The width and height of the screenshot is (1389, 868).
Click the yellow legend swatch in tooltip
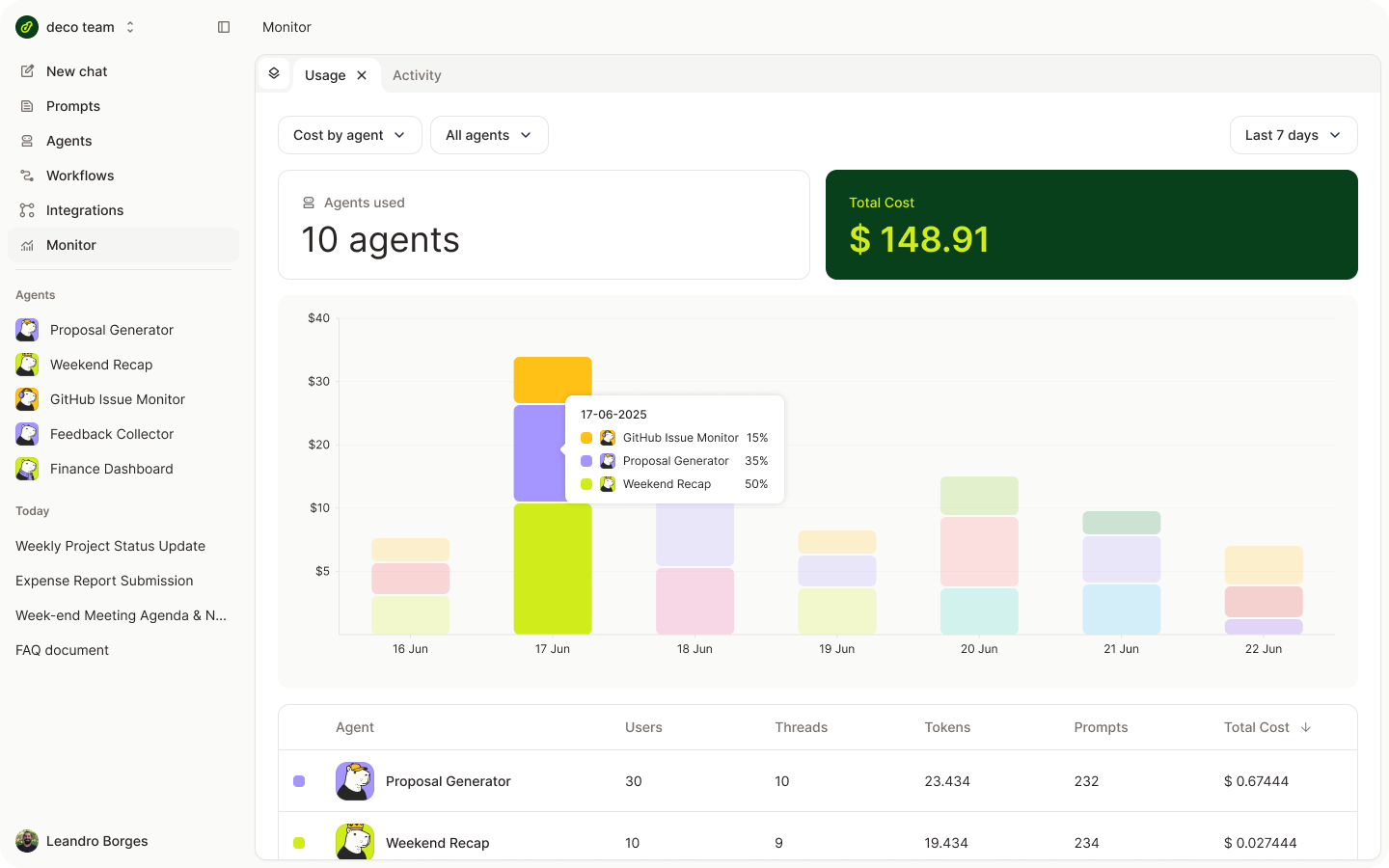tap(586, 438)
